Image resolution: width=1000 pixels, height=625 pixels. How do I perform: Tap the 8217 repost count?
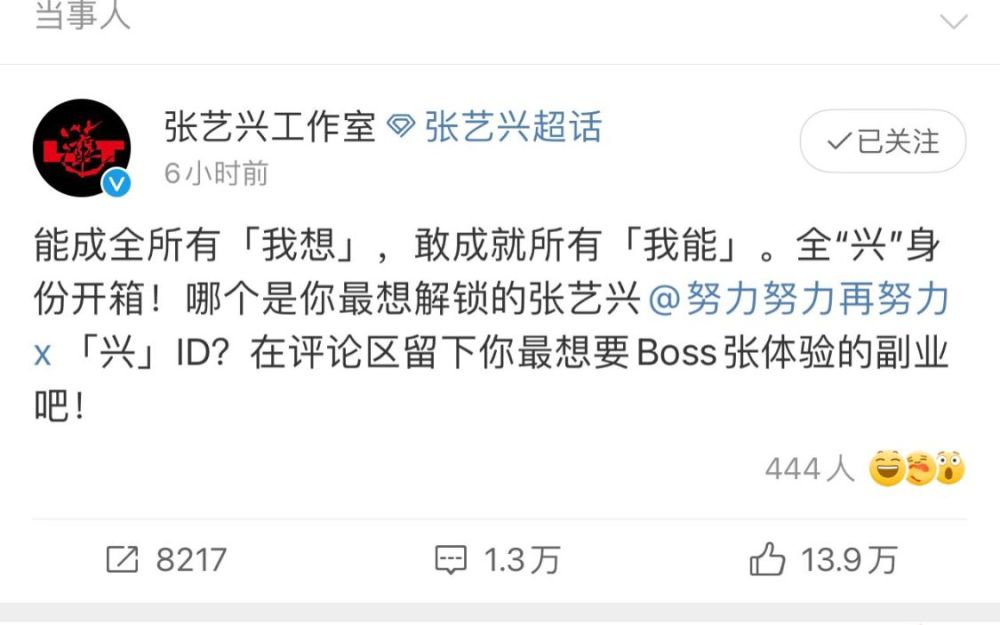point(191,560)
